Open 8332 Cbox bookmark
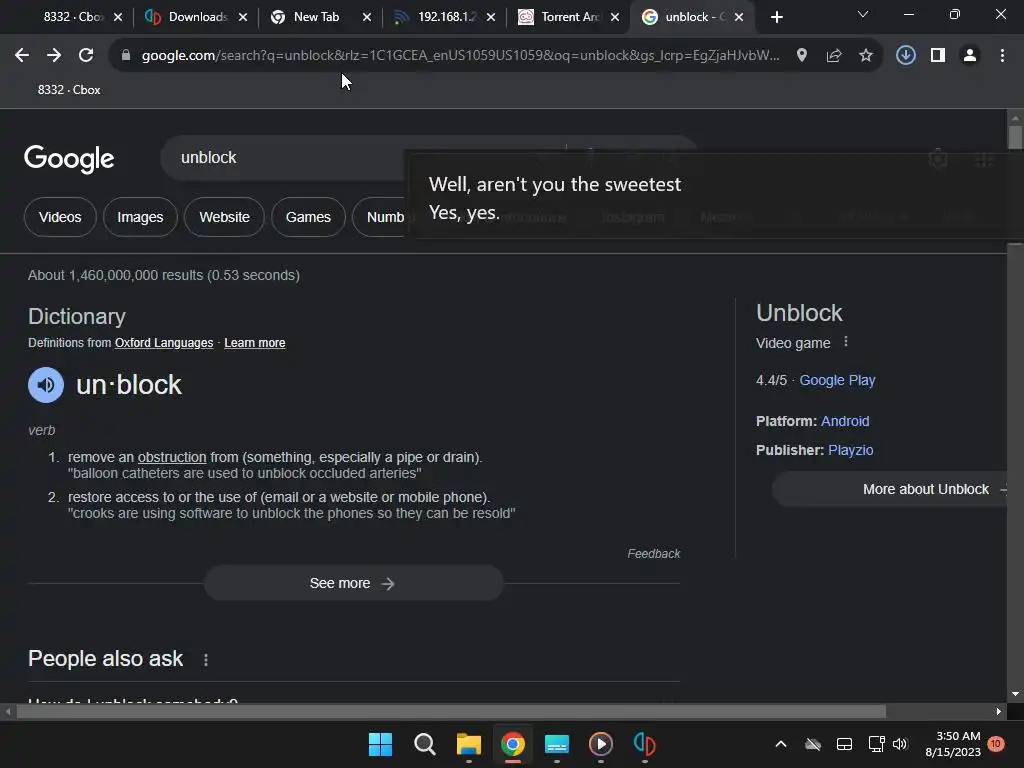 [x=69, y=90]
